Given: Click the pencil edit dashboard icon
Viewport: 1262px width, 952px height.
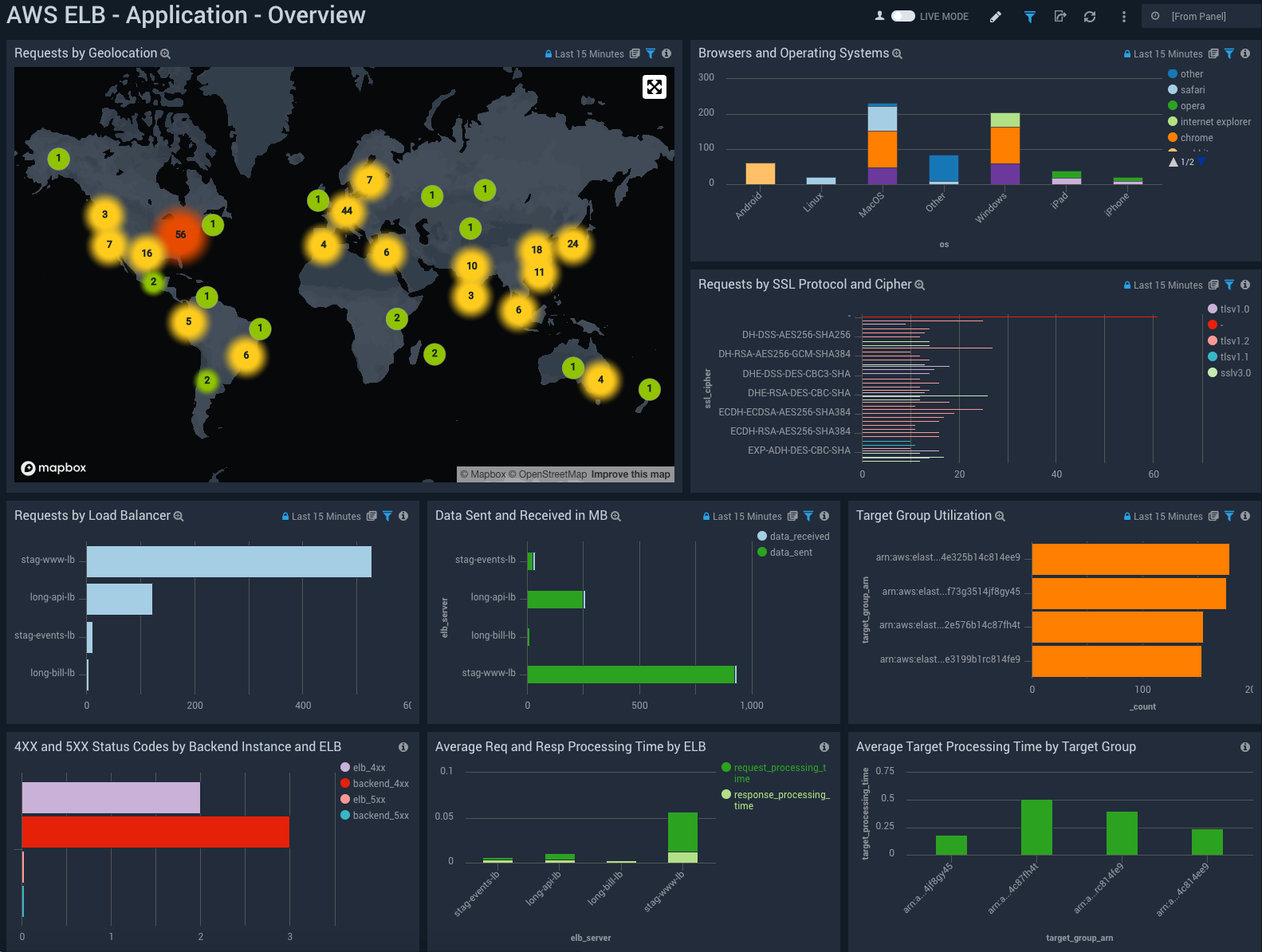Looking at the screenshot, I should [996, 17].
